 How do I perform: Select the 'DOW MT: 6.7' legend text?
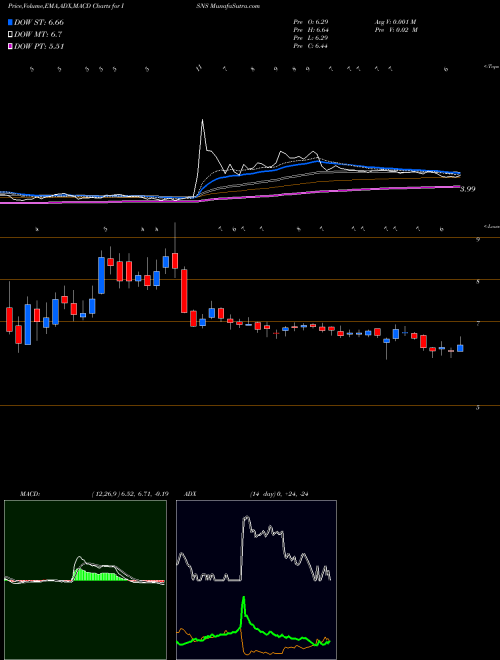point(38,35)
